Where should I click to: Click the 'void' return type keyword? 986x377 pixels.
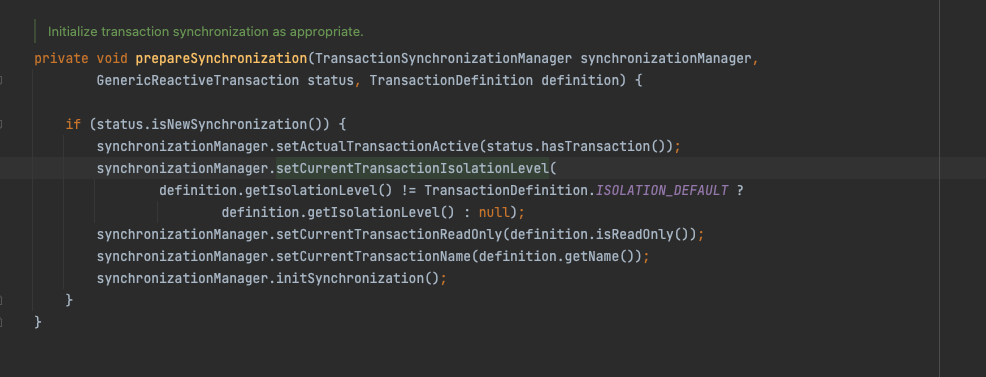pos(112,59)
